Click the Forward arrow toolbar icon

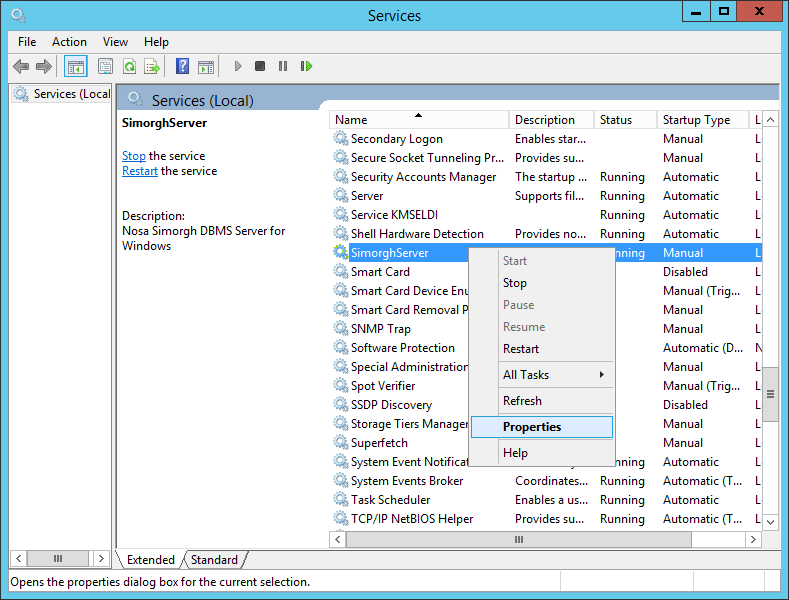tap(44, 66)
